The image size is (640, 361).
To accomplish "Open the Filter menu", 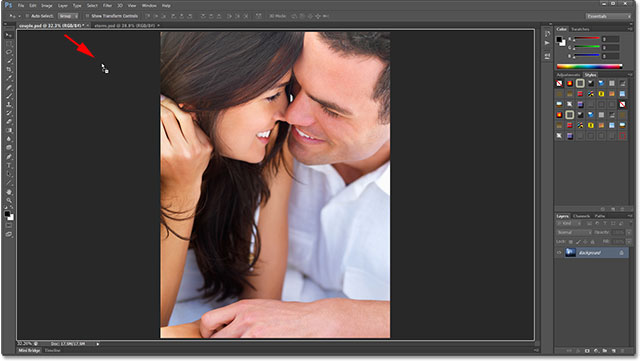I will coord(107,6).
